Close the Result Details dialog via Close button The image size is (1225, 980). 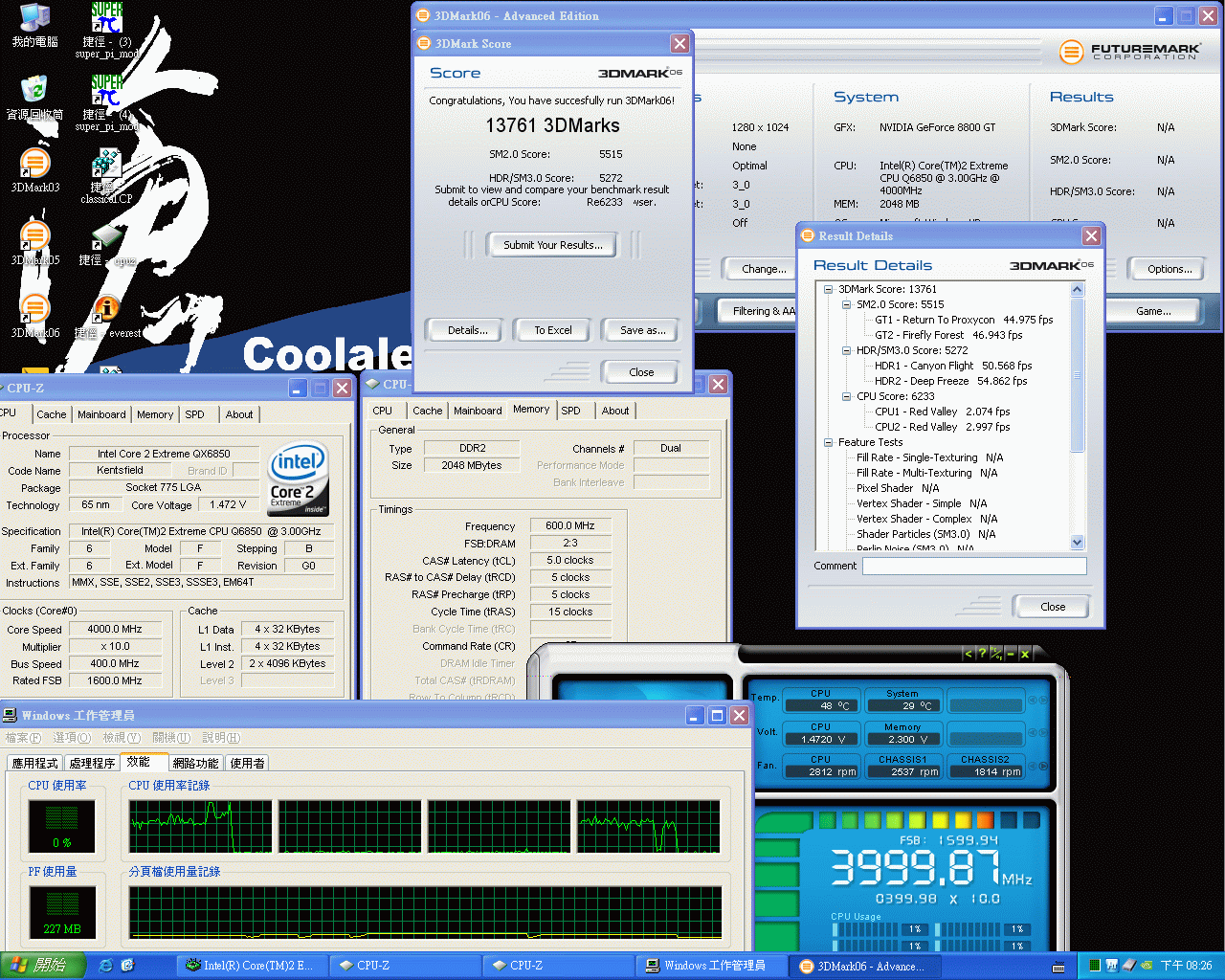coord(1053,607)
